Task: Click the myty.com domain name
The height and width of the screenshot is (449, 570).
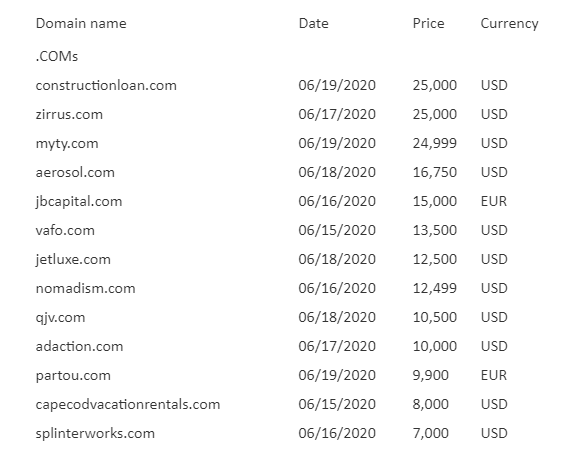Action: 67,144
